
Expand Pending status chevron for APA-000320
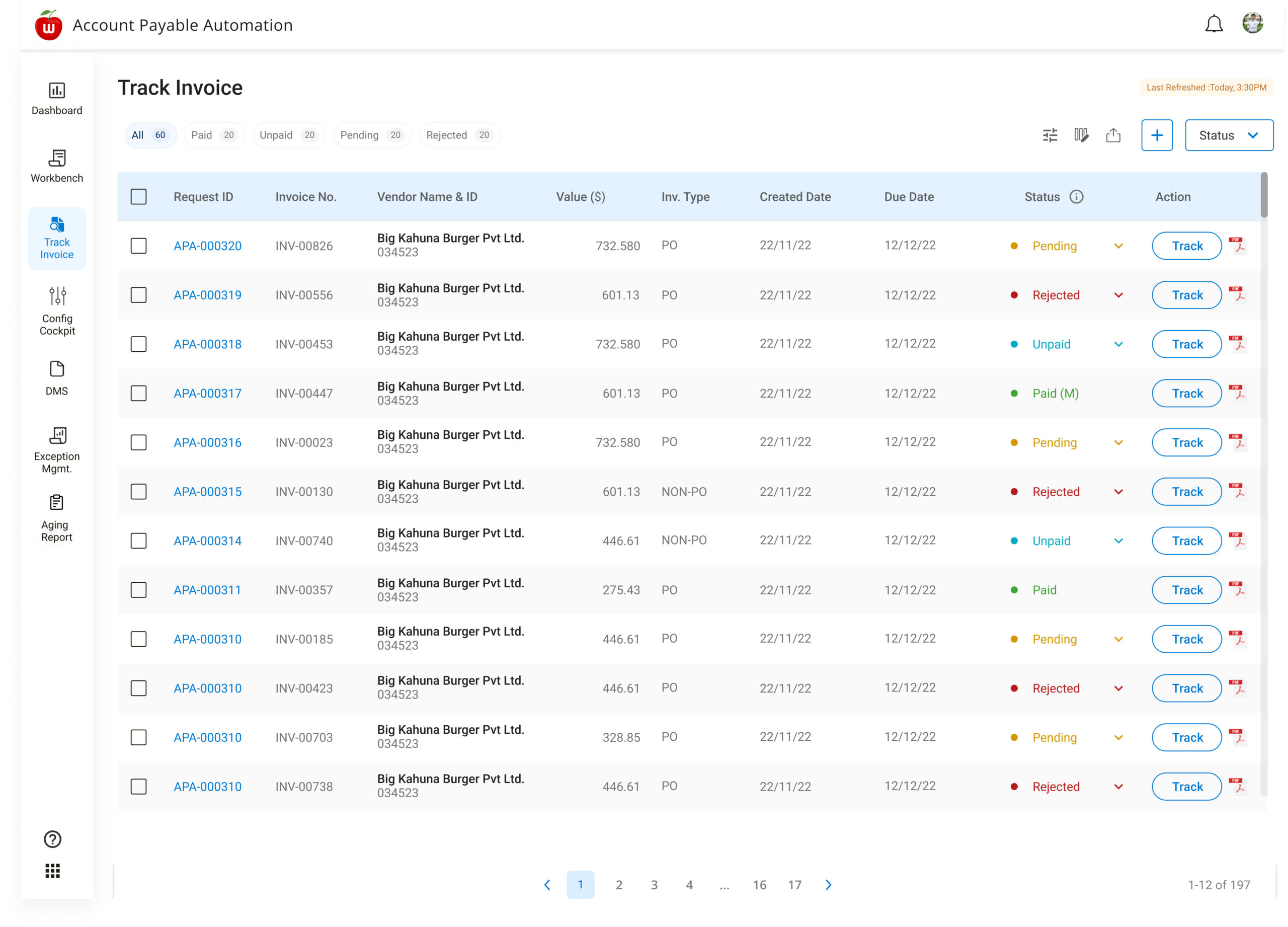click(1118, 246)
